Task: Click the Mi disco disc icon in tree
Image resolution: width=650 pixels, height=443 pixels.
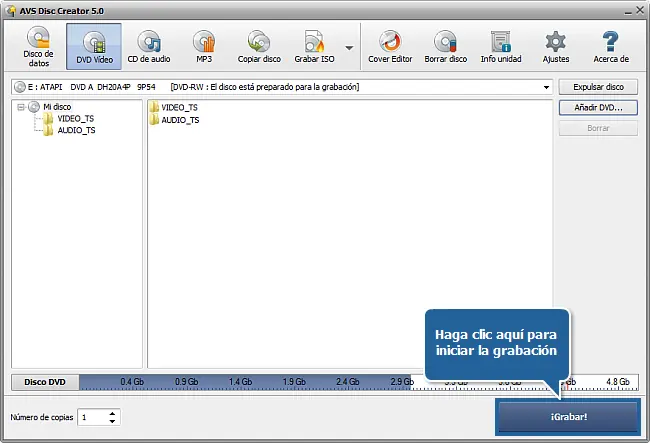Action: [x=34, y=107]
